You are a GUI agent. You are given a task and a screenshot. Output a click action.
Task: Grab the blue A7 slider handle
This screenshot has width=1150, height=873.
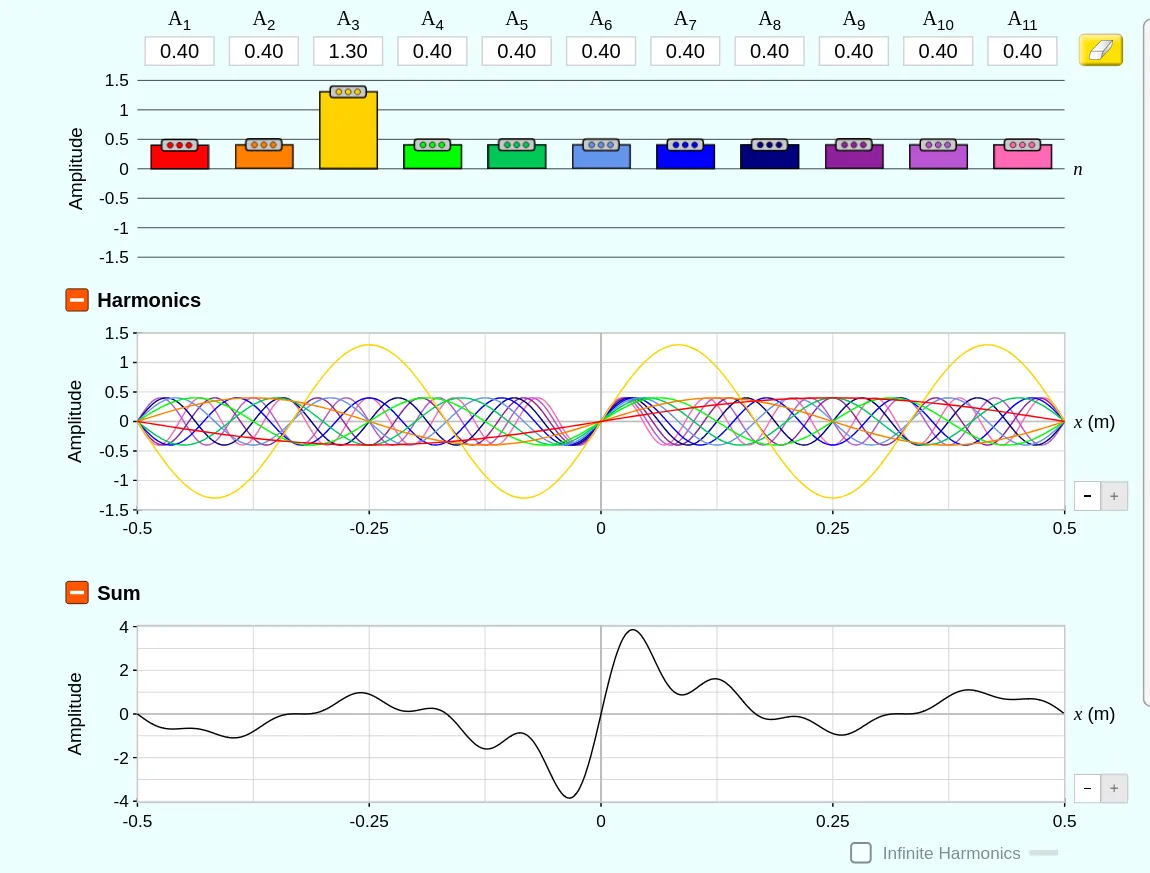click(685, 145)
